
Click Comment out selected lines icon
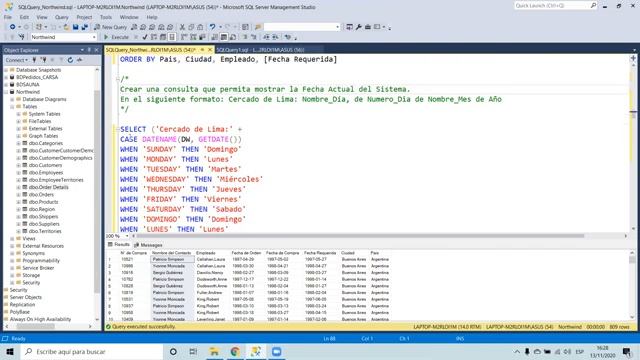245,37
